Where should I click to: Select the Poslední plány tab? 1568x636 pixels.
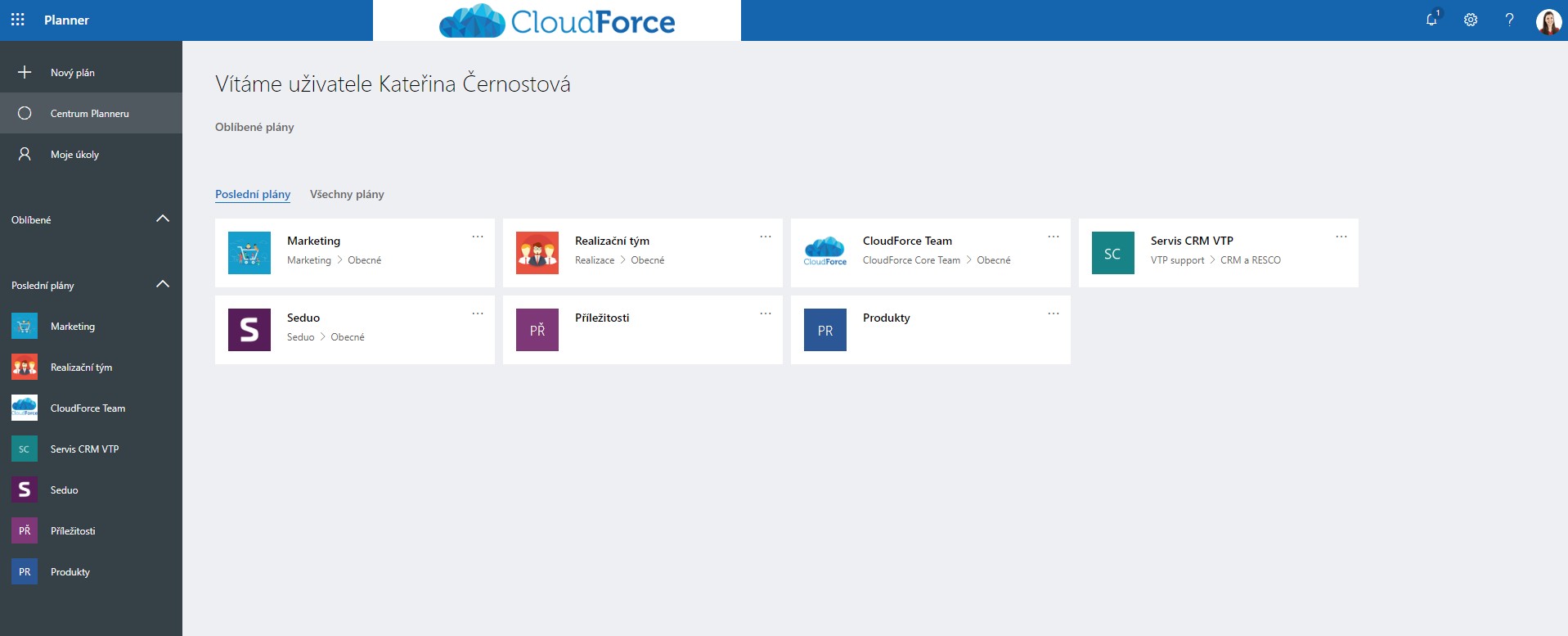click(253, 194)
